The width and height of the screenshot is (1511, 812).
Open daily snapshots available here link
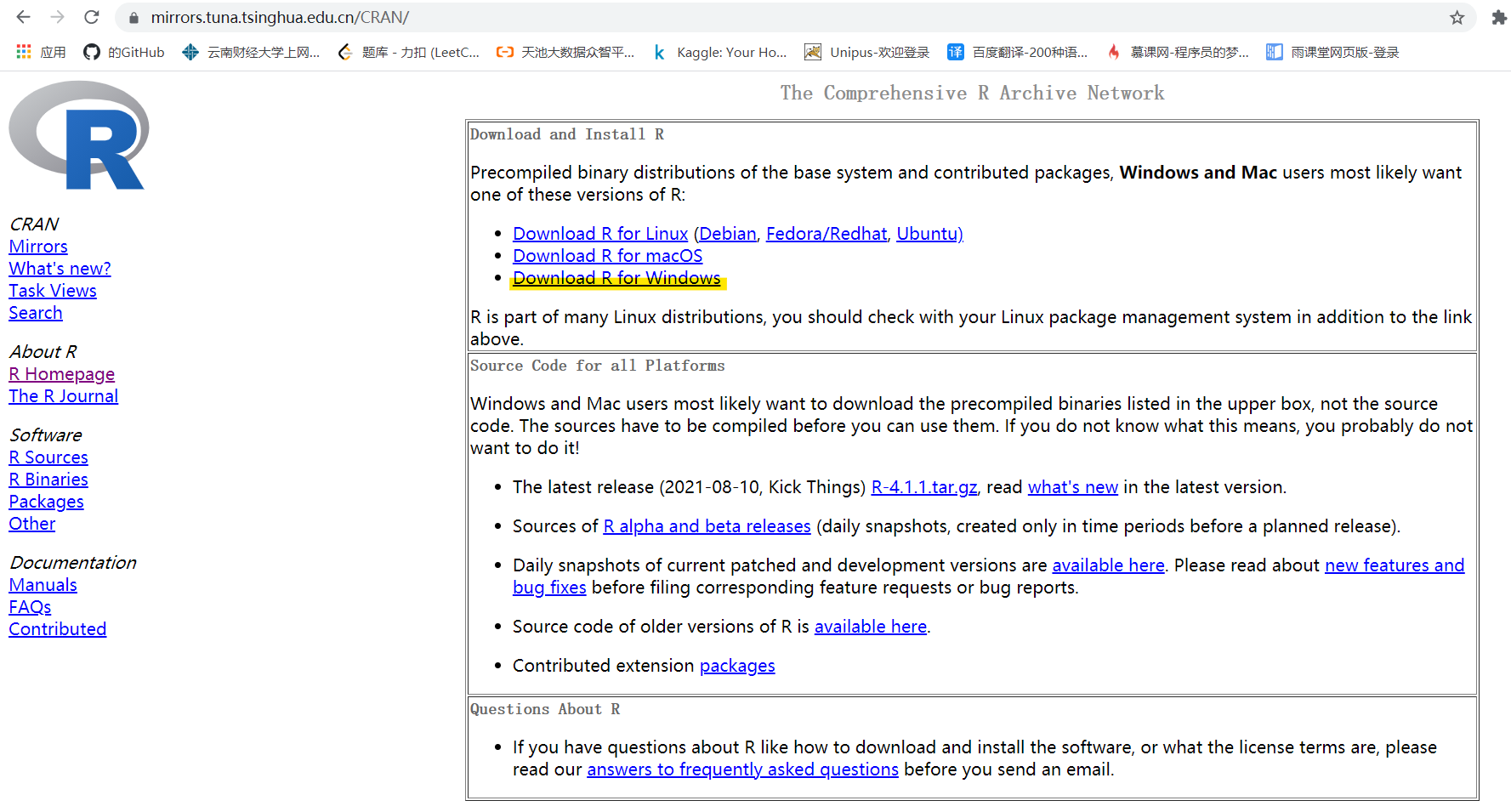[1108, 565]
